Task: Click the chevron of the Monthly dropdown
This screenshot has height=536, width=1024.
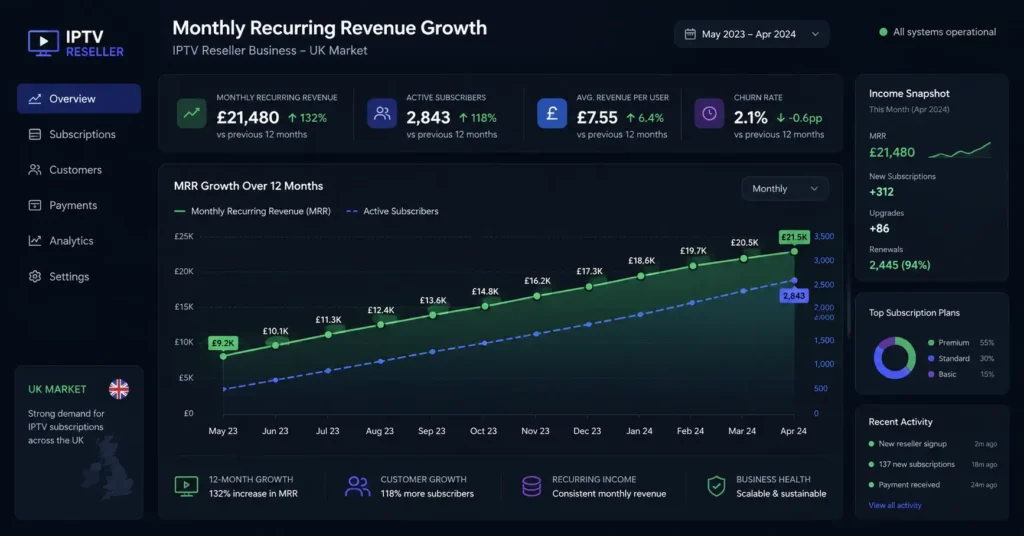Action: point(814,189)
